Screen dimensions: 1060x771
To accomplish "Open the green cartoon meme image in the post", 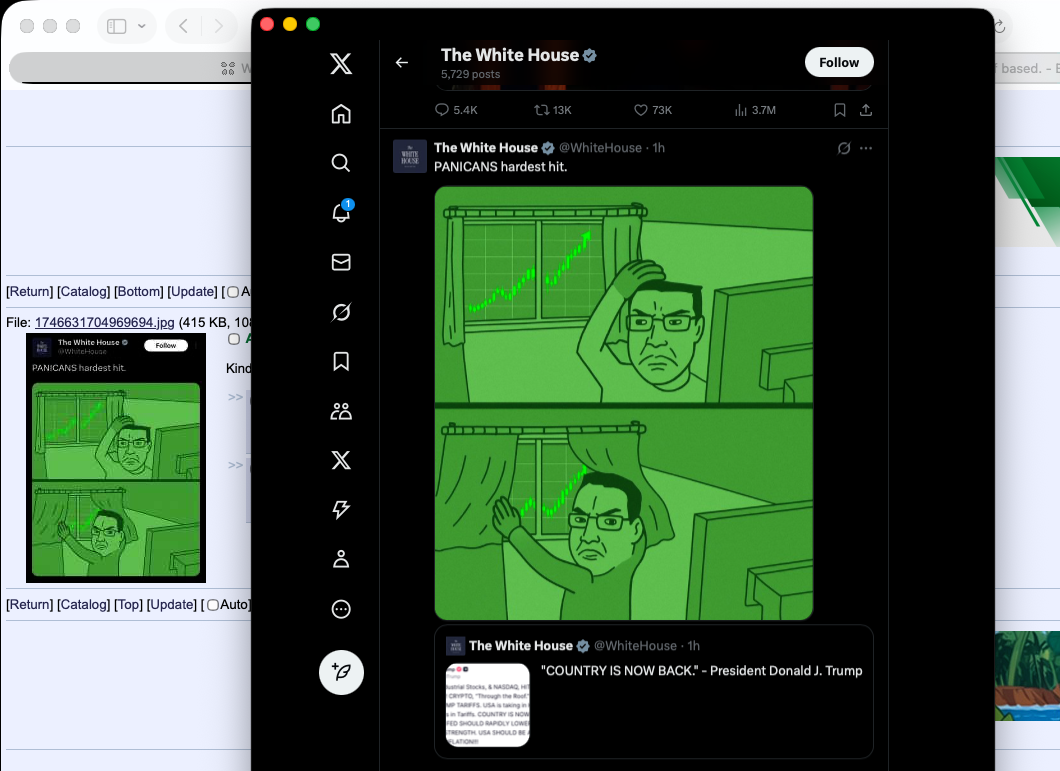I will 623,403.
